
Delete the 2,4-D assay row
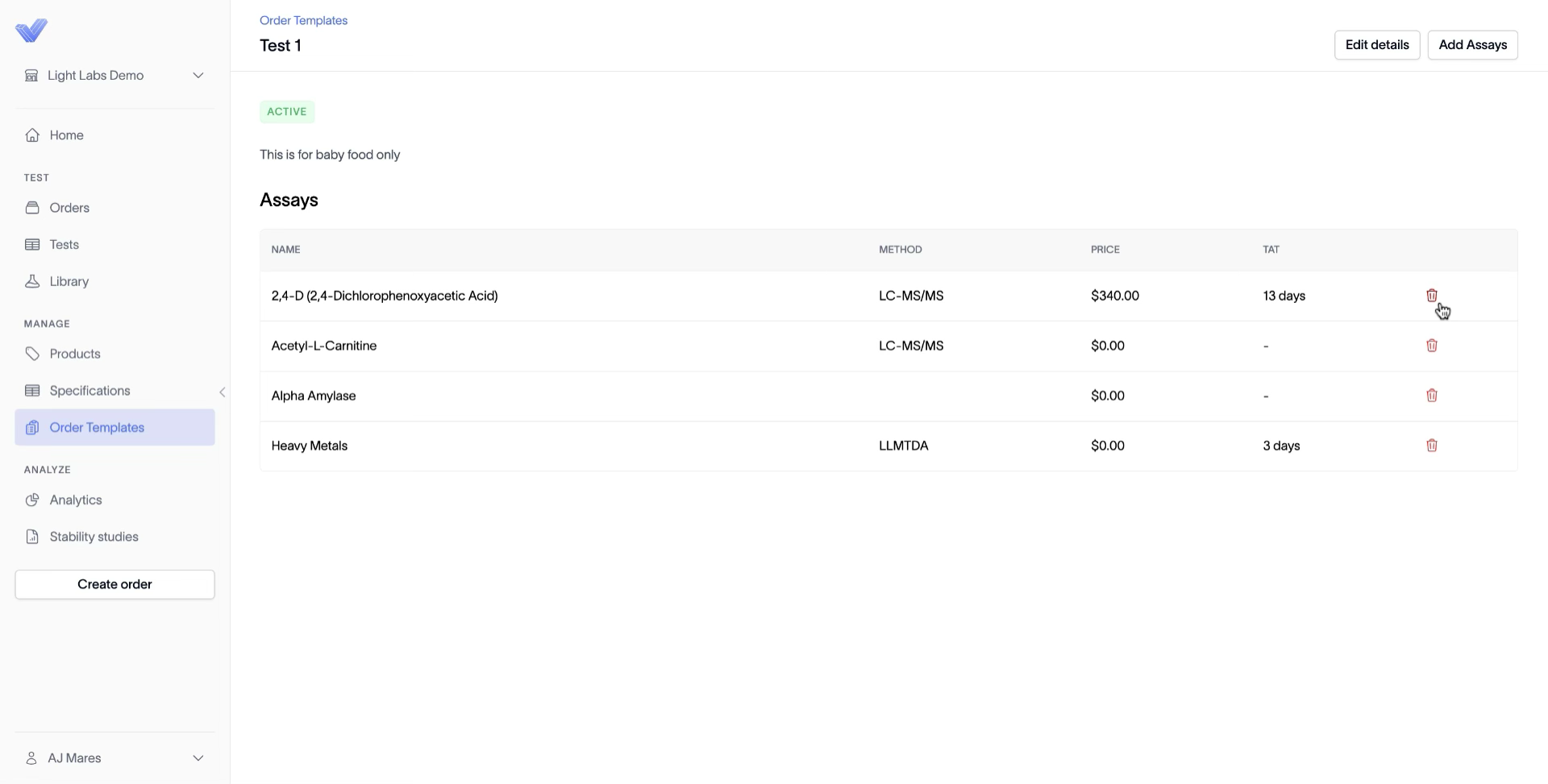1432,296
